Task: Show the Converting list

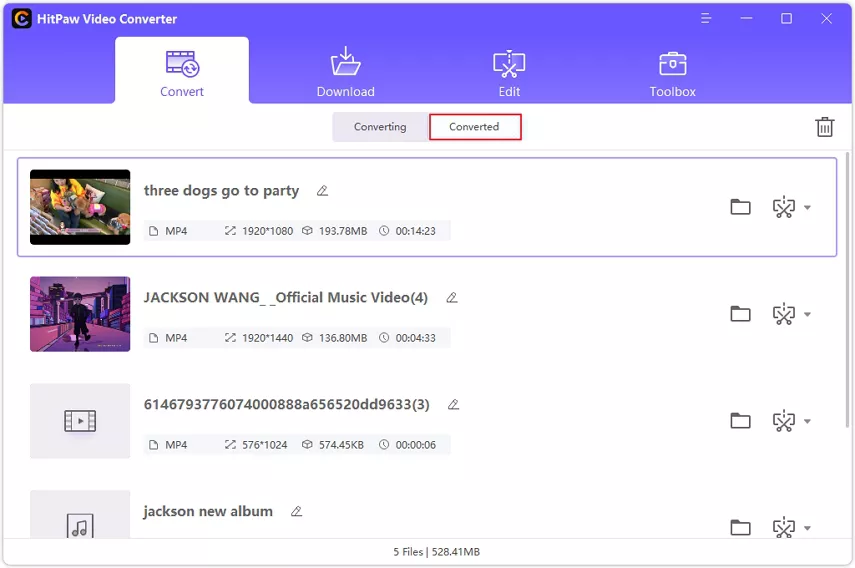Action: [380, 127]
